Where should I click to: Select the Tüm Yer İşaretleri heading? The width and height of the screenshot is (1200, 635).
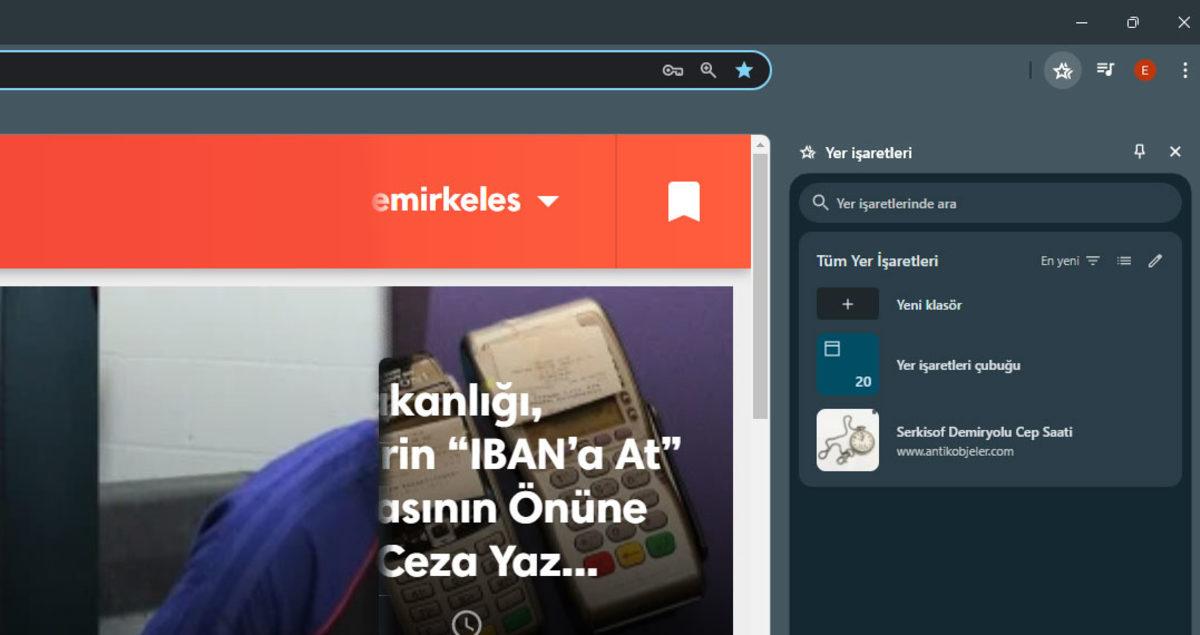click(x=876, y=260)
